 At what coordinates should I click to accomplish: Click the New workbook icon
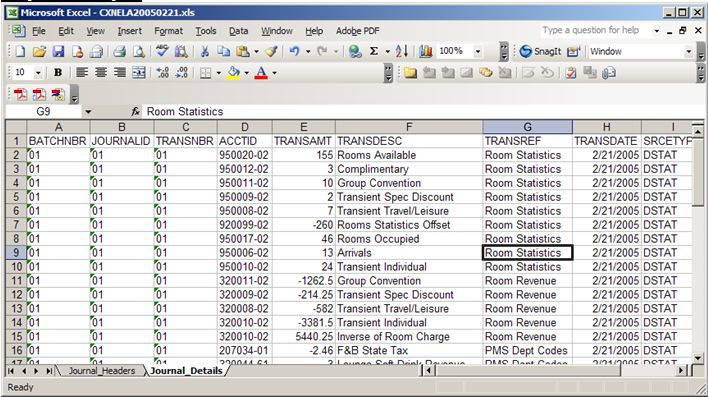(19, 51)
